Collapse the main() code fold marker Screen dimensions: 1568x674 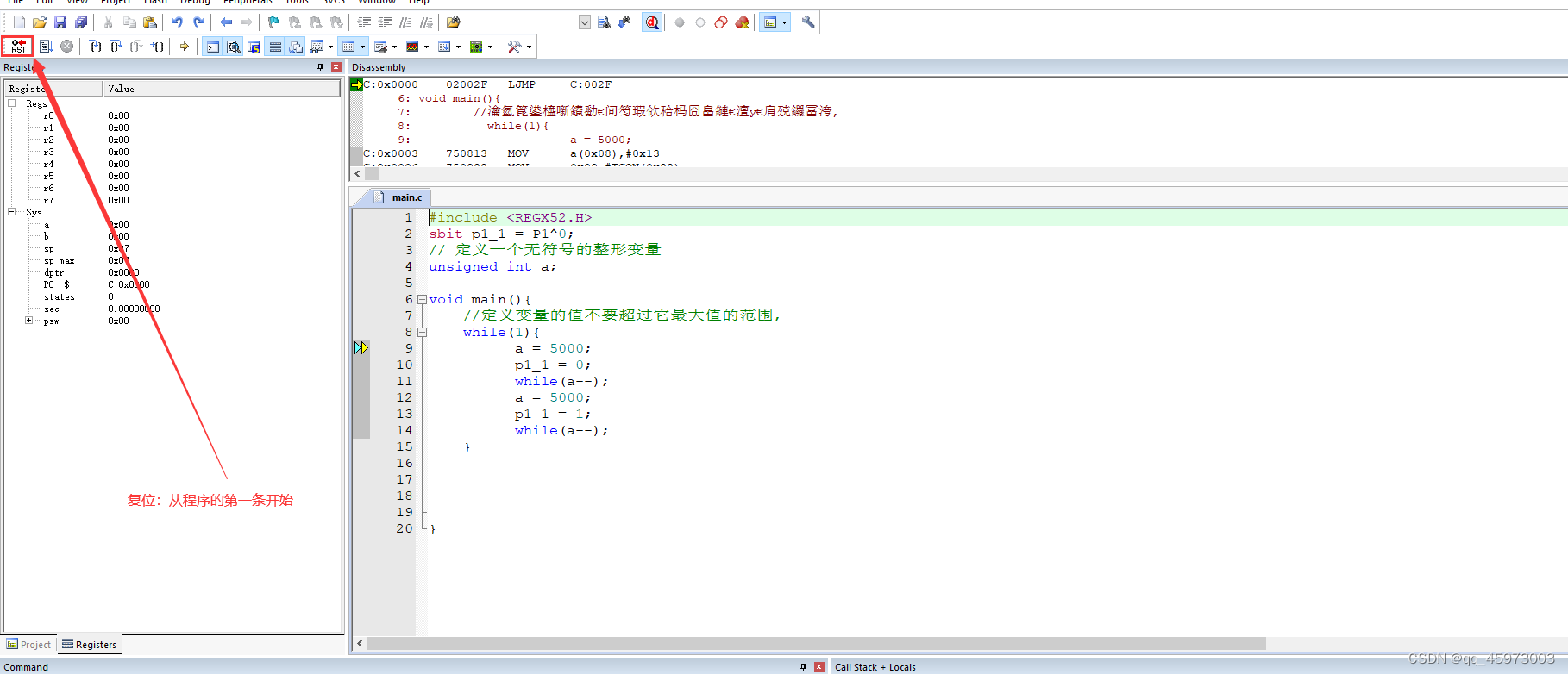[422, 300]
